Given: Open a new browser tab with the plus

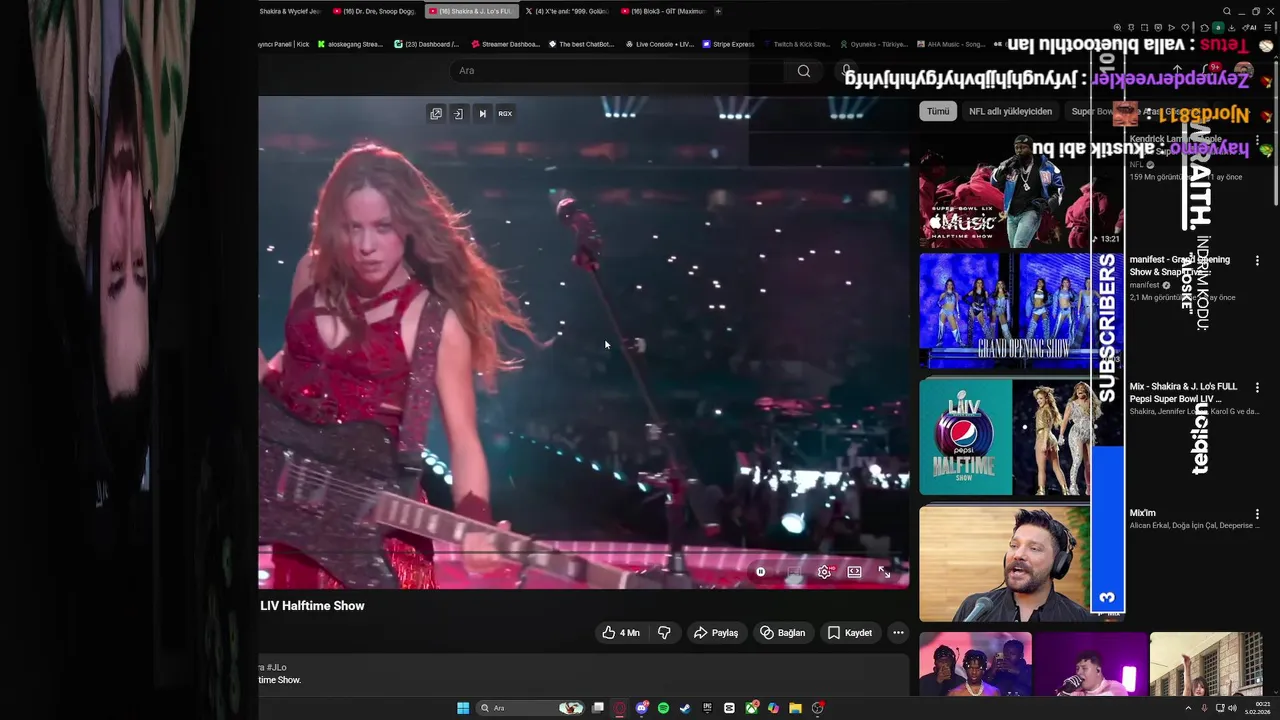Looking at the screenshot, I should tap(718, 11).
